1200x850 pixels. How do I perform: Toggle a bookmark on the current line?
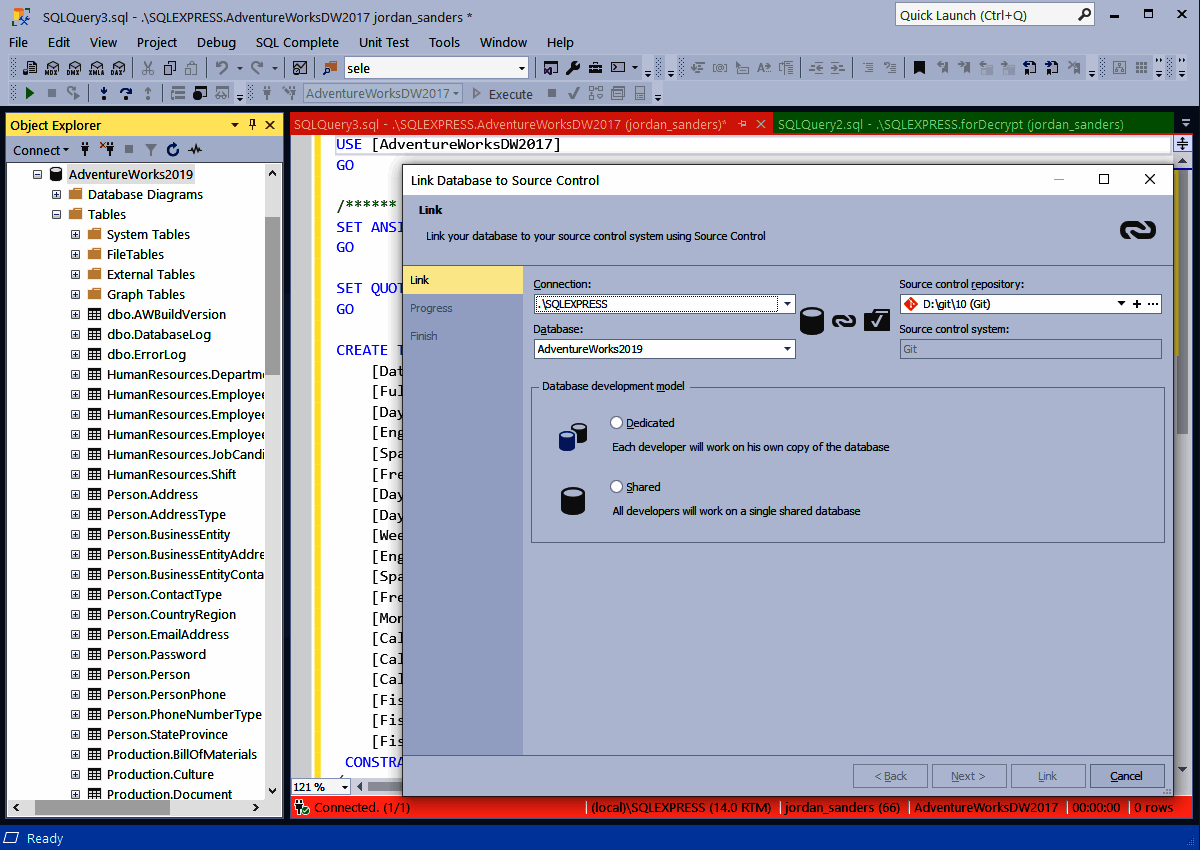click(x=919, y=67)
